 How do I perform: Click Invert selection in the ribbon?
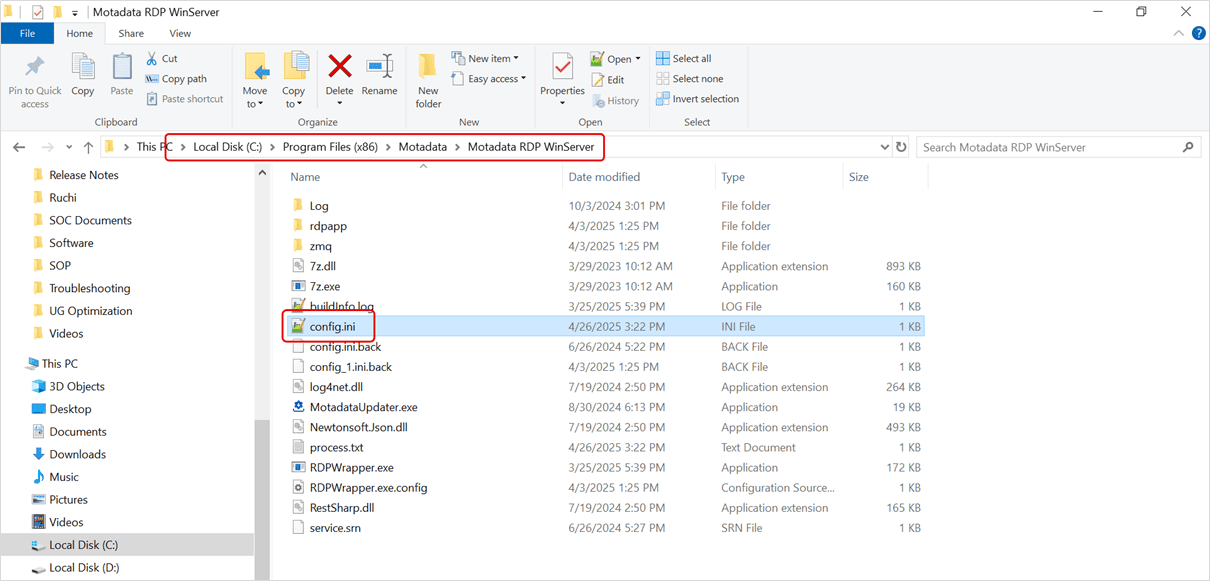tap(697, 99)
